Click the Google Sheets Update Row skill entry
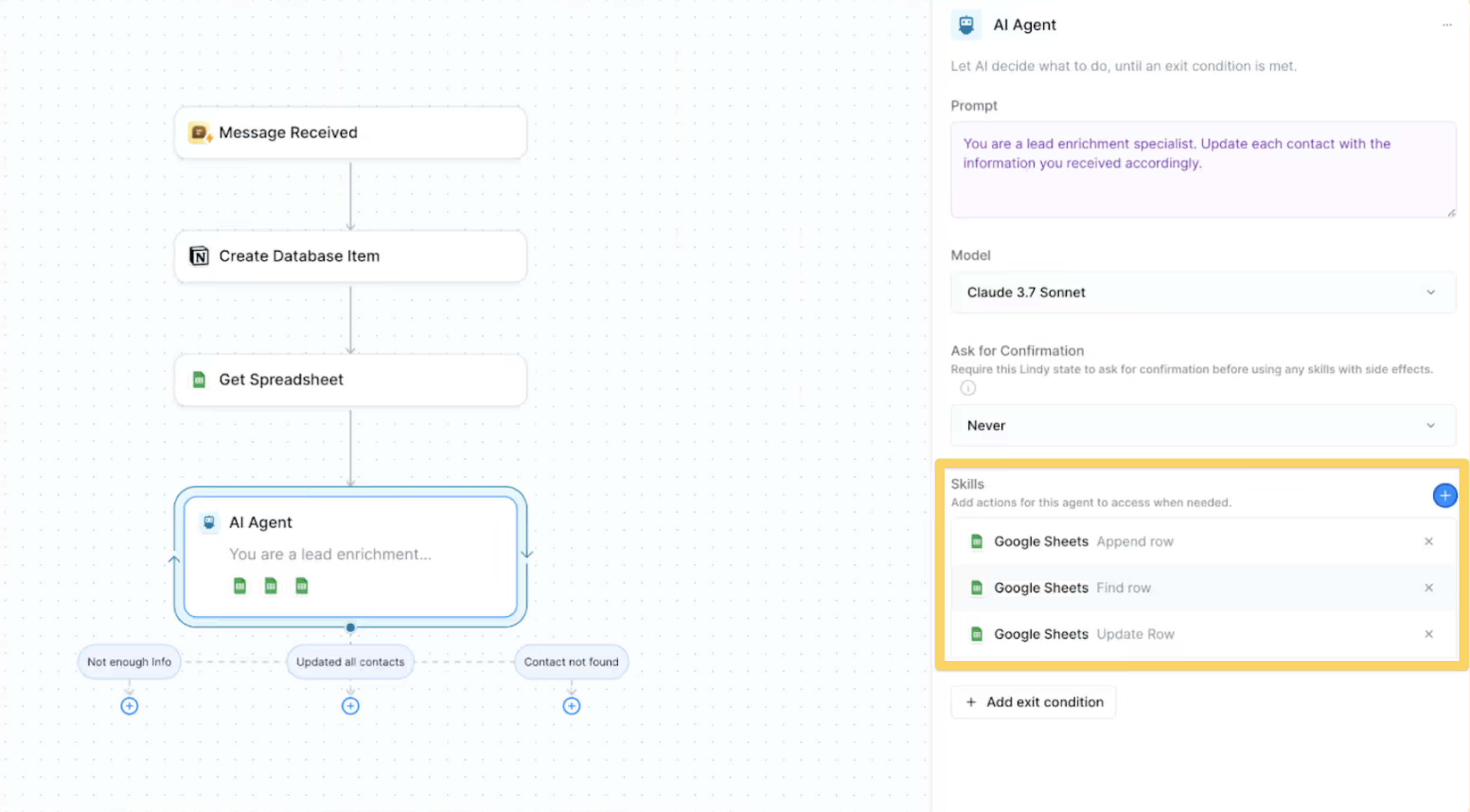This screenshot has height=812, width=1470. [x=1083, y=634]
